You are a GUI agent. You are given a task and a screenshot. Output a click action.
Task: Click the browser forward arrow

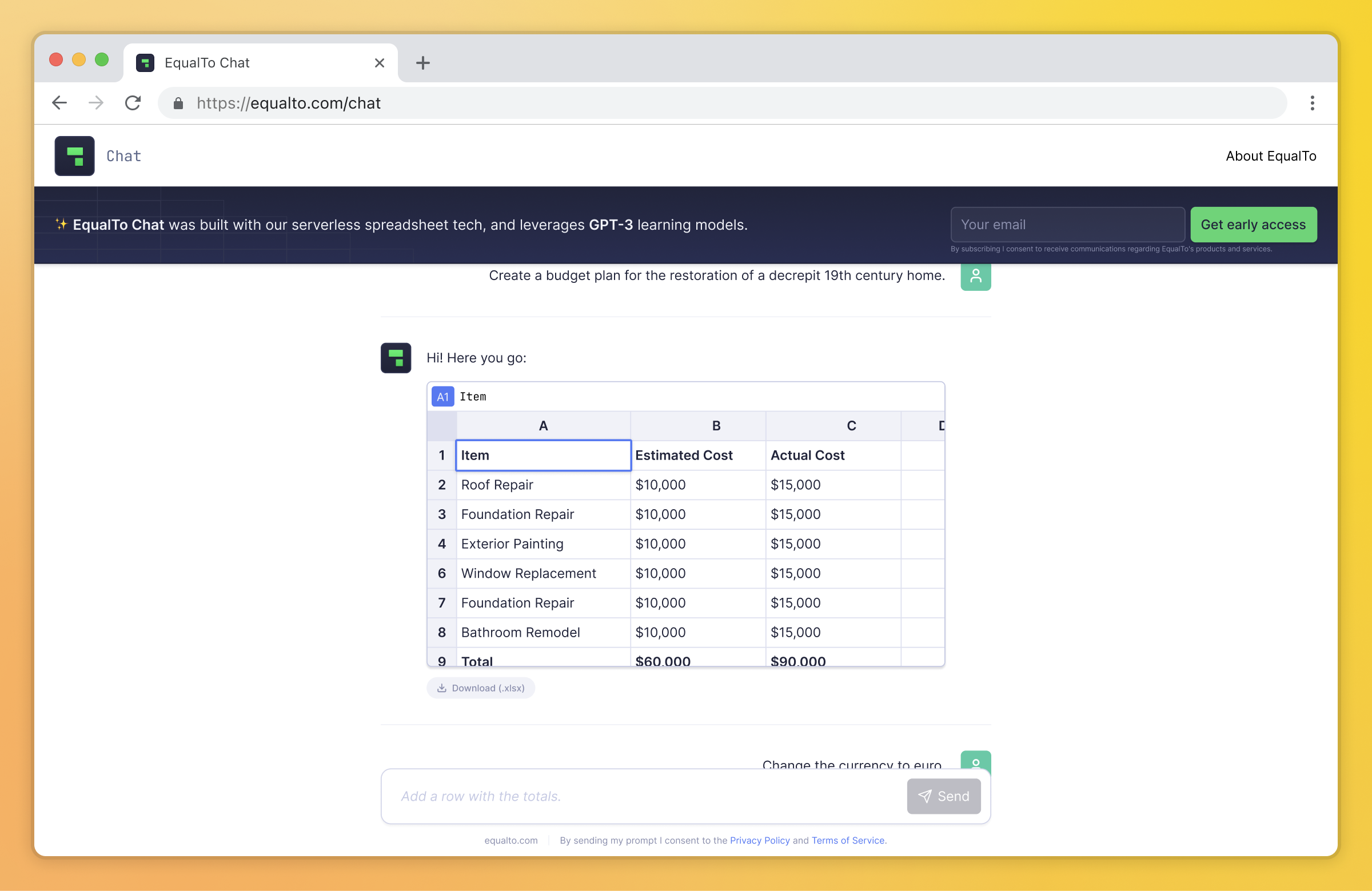96,103
